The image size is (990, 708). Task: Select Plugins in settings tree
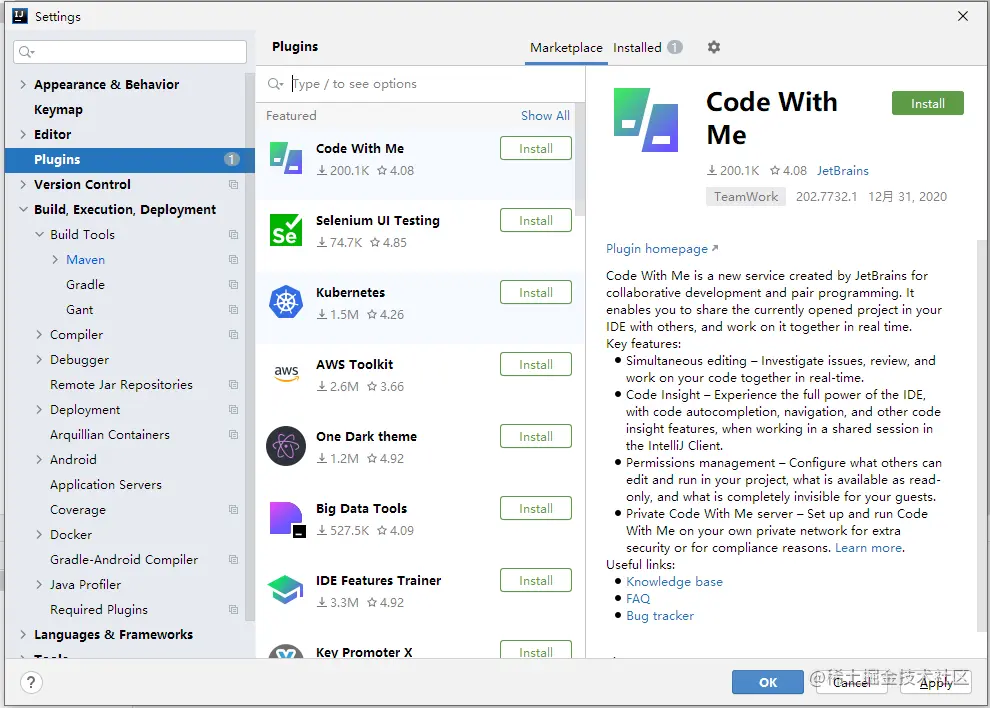pos(129,159)
